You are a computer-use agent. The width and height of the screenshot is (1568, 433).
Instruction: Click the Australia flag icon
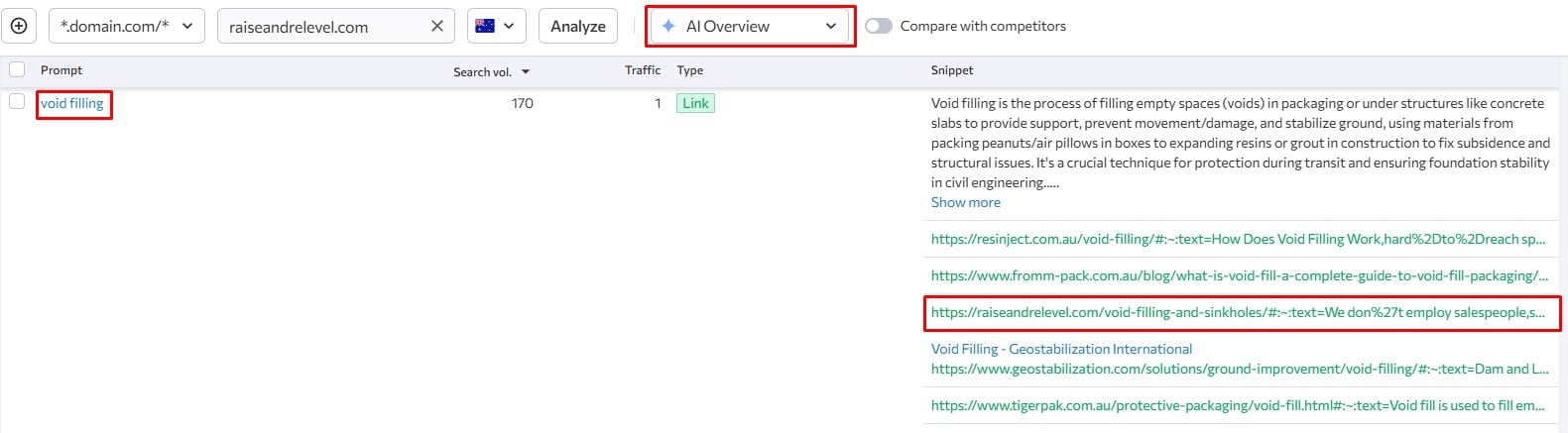click(485, 27)
